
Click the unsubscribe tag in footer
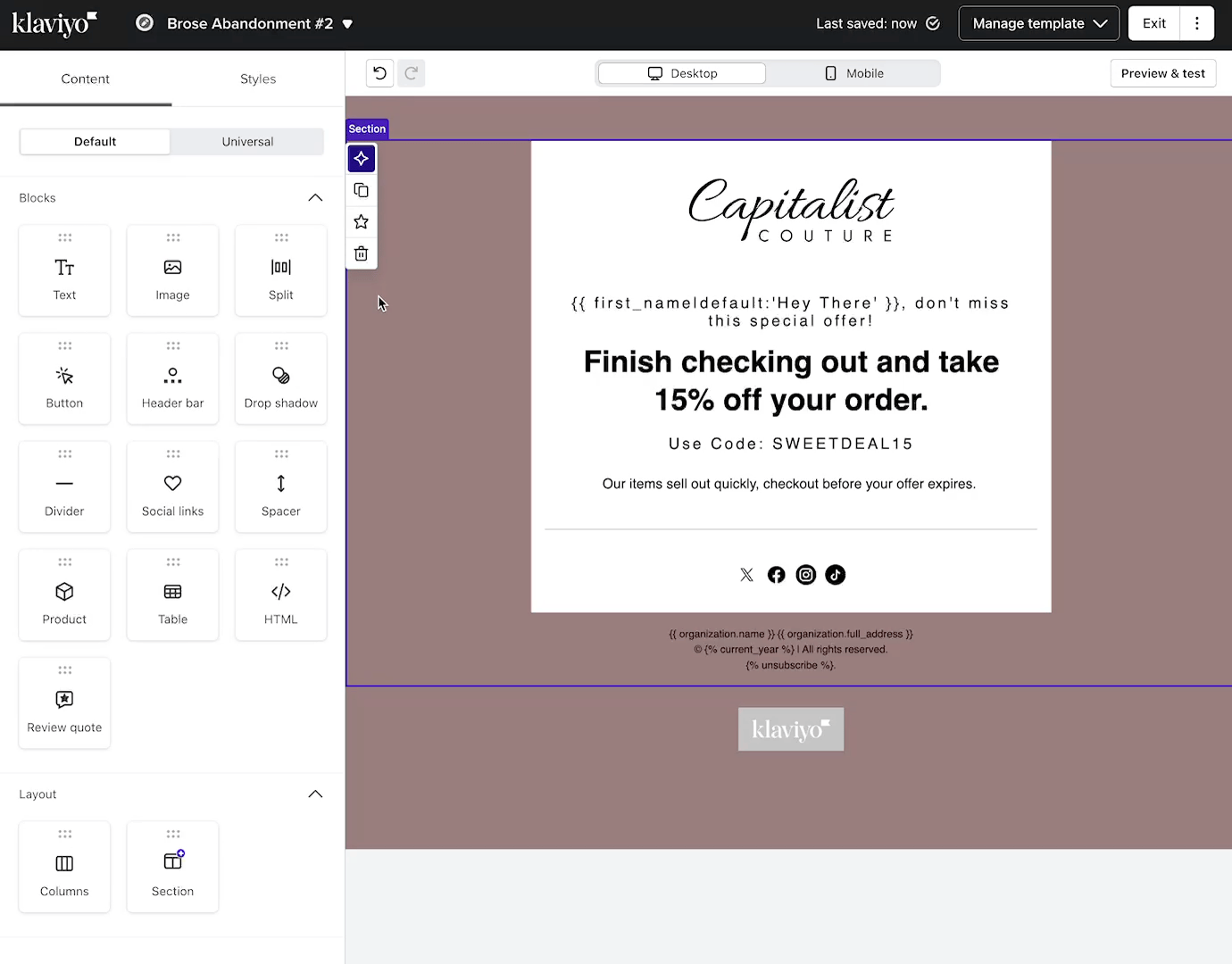click(791, 665)
